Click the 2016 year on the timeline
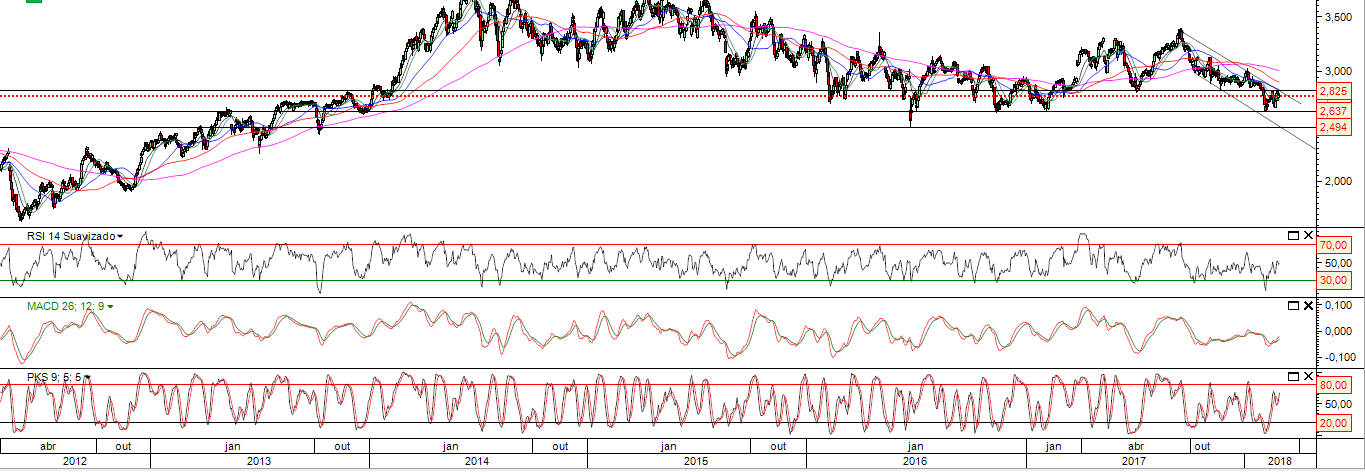 click(915, 461)
